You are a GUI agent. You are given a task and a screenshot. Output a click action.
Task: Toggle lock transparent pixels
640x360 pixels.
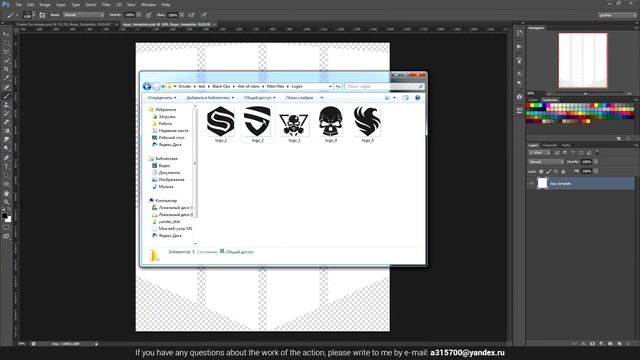click(x=541, y=171)
